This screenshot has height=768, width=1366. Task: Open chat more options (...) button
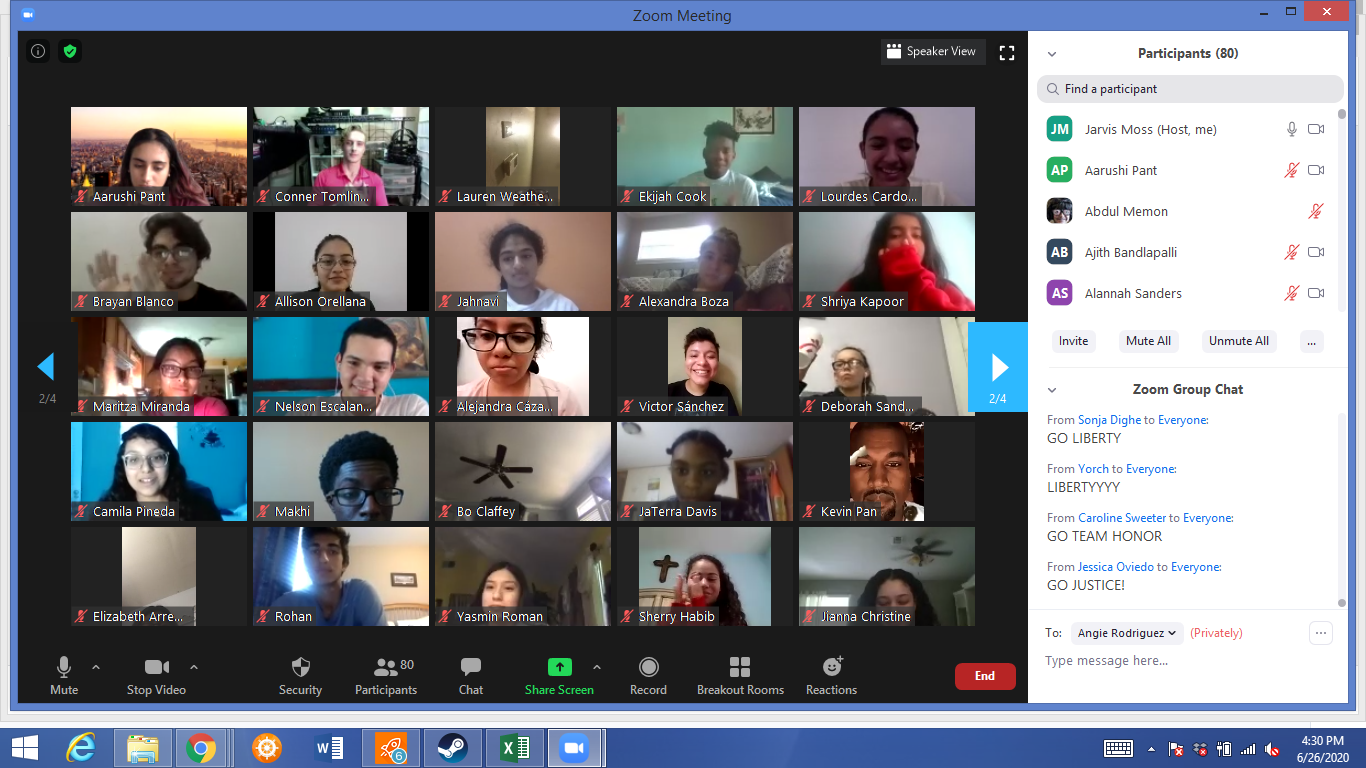[1321, 632]
